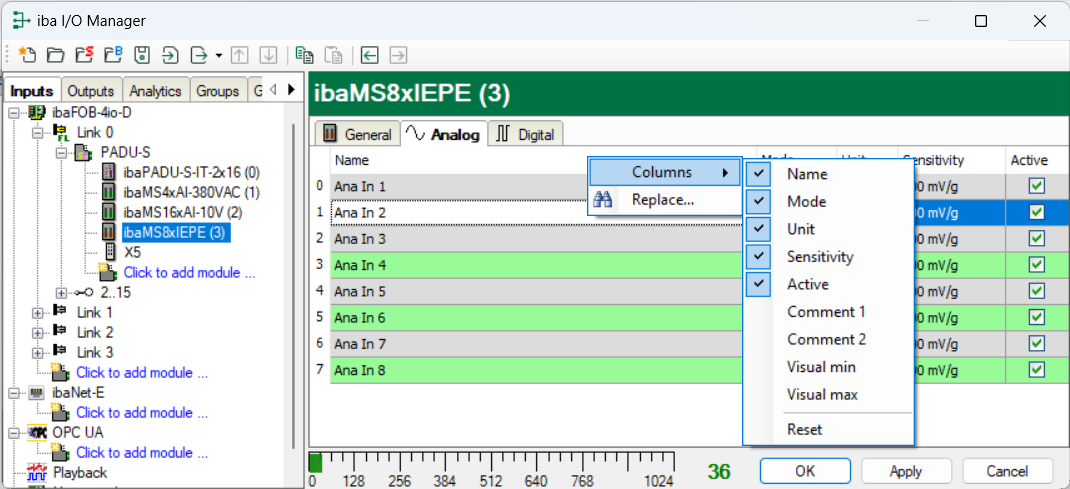The height and width of the screenshot is (489, 1070).
Task: Collapse the PADU-S tree node
Action: pyautogui.click(x=61, y=152)
